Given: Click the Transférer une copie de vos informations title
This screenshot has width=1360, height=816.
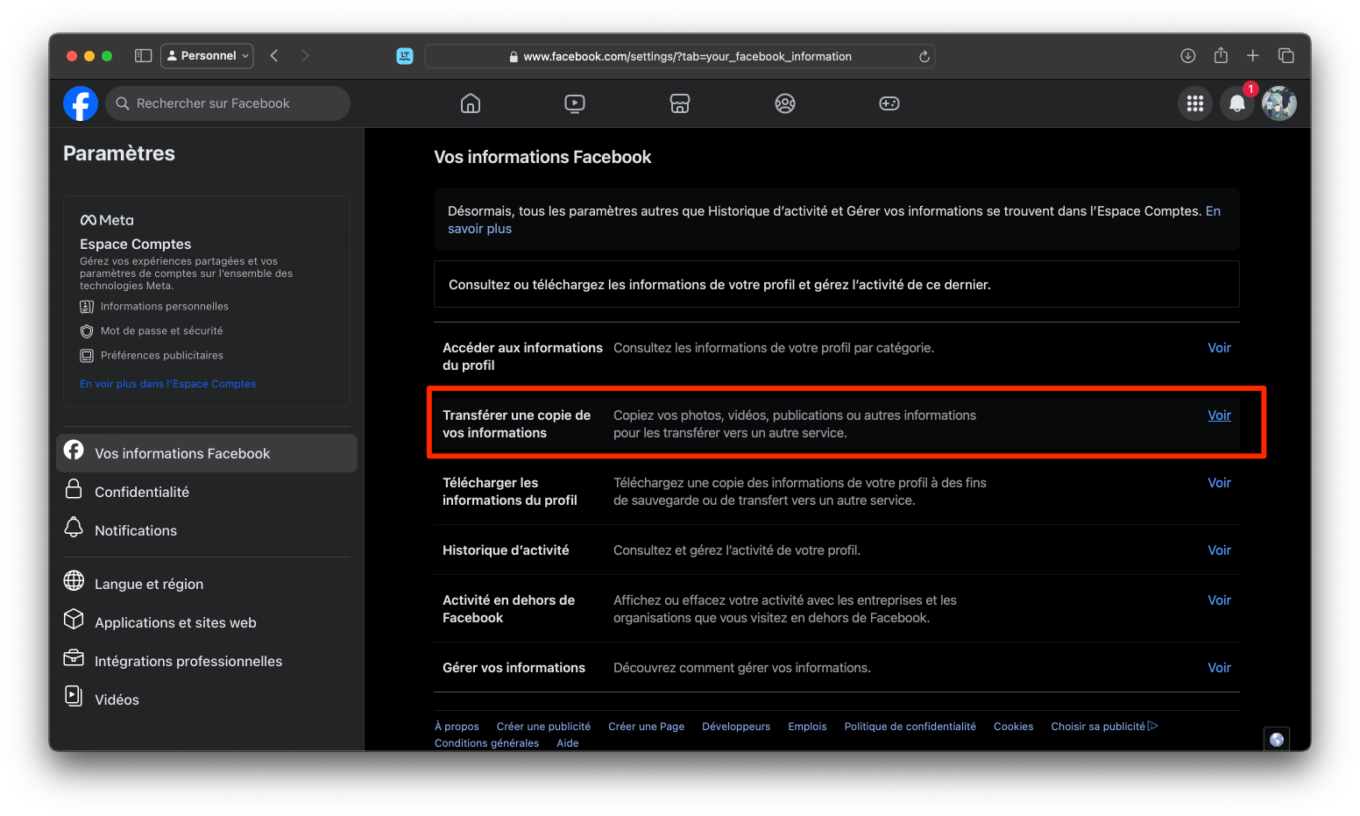Looking at the screenshot, I should click(x=517, y=424).
